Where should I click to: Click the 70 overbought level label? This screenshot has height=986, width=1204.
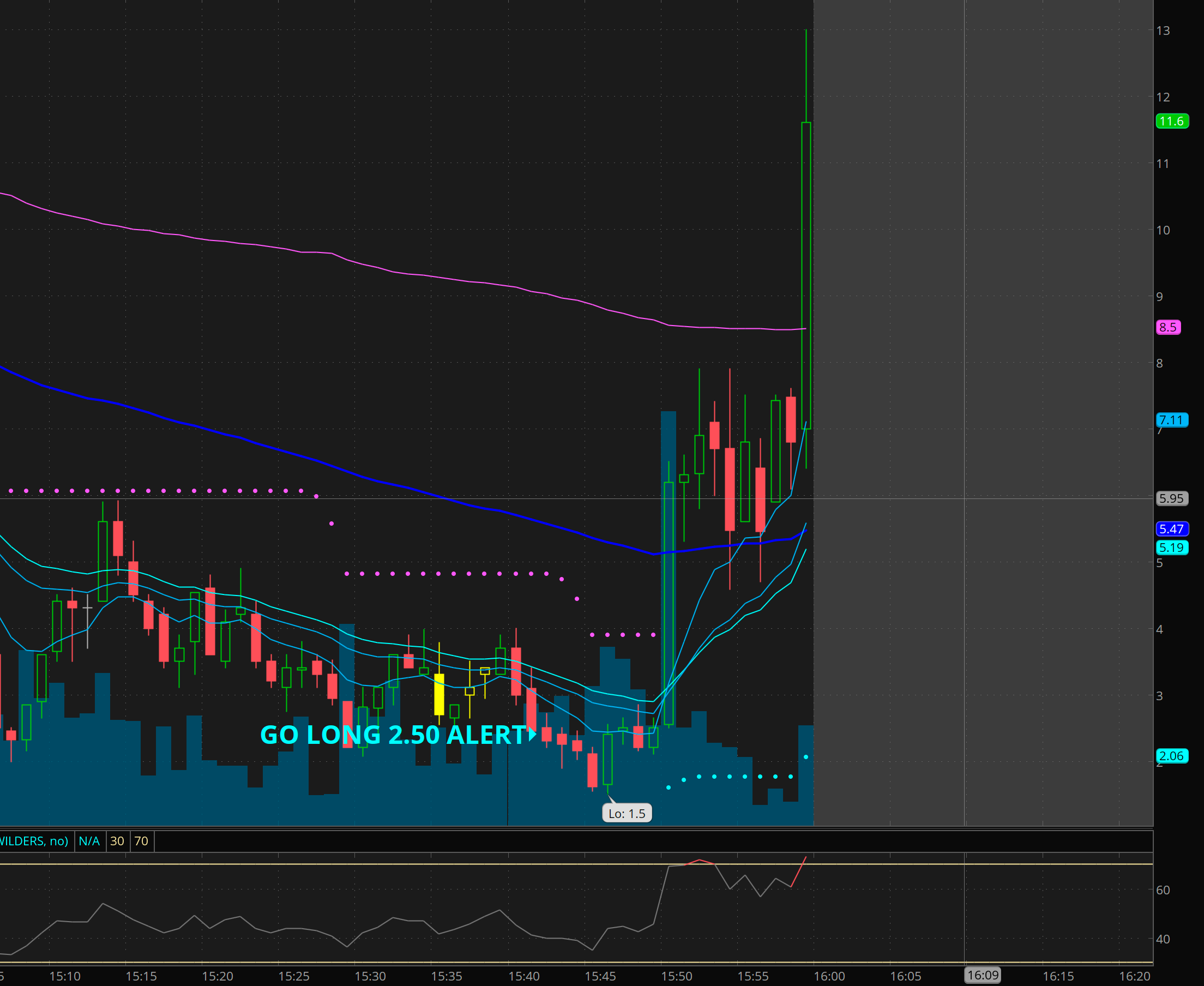pyautogui.click(x=141, y=841)
